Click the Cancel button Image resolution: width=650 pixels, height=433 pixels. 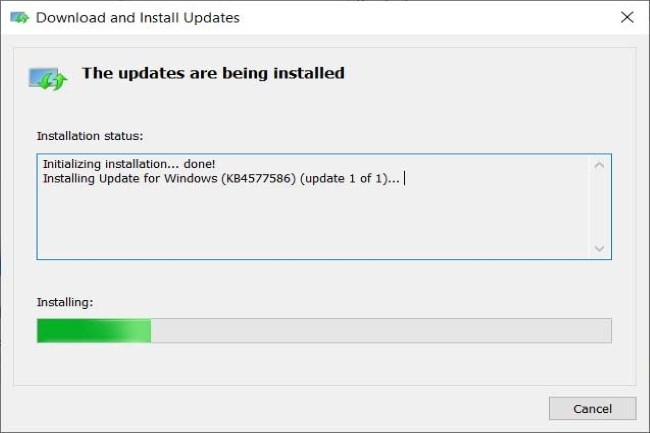click(592, 409)
